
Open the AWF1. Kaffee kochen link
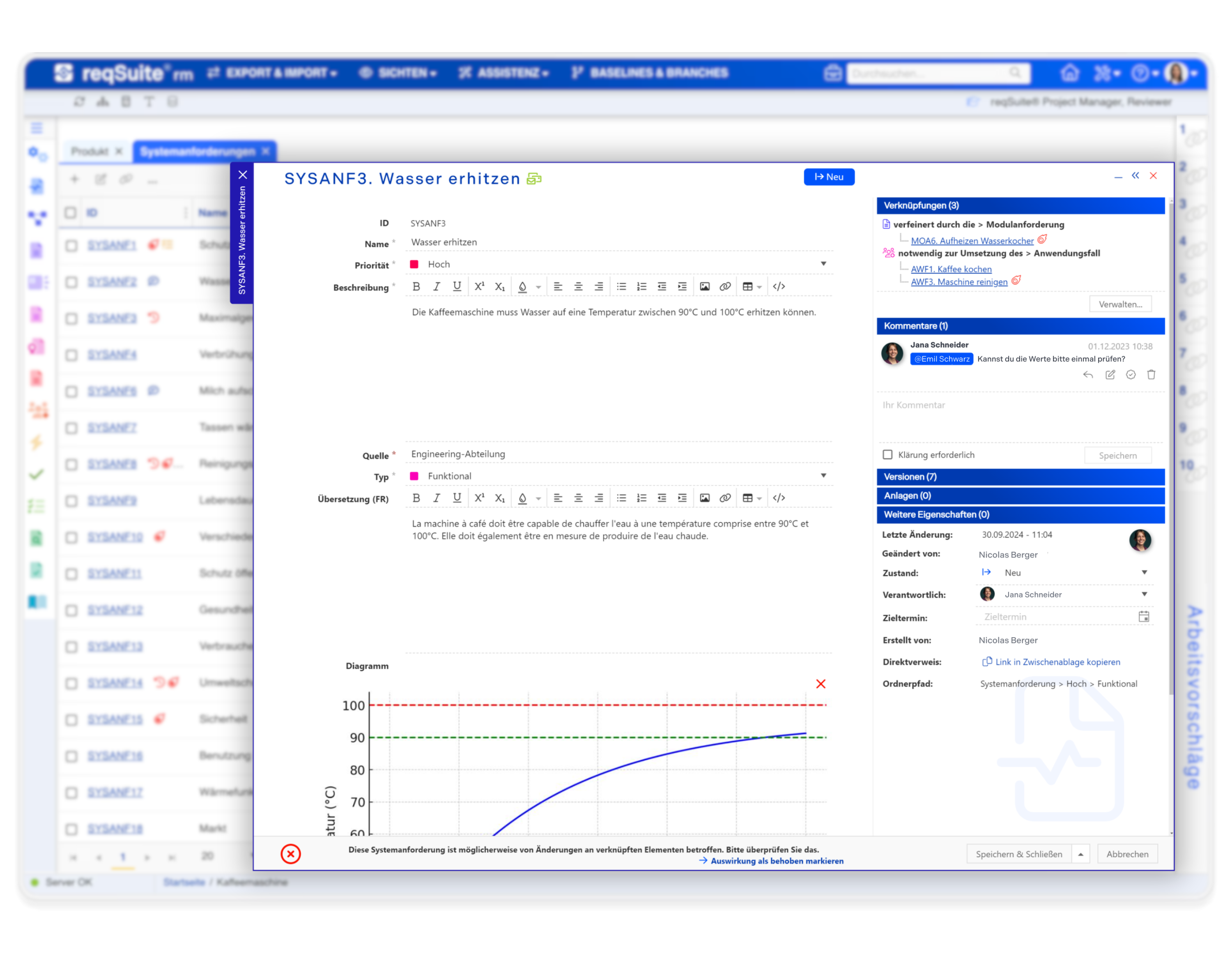[952, 269]
